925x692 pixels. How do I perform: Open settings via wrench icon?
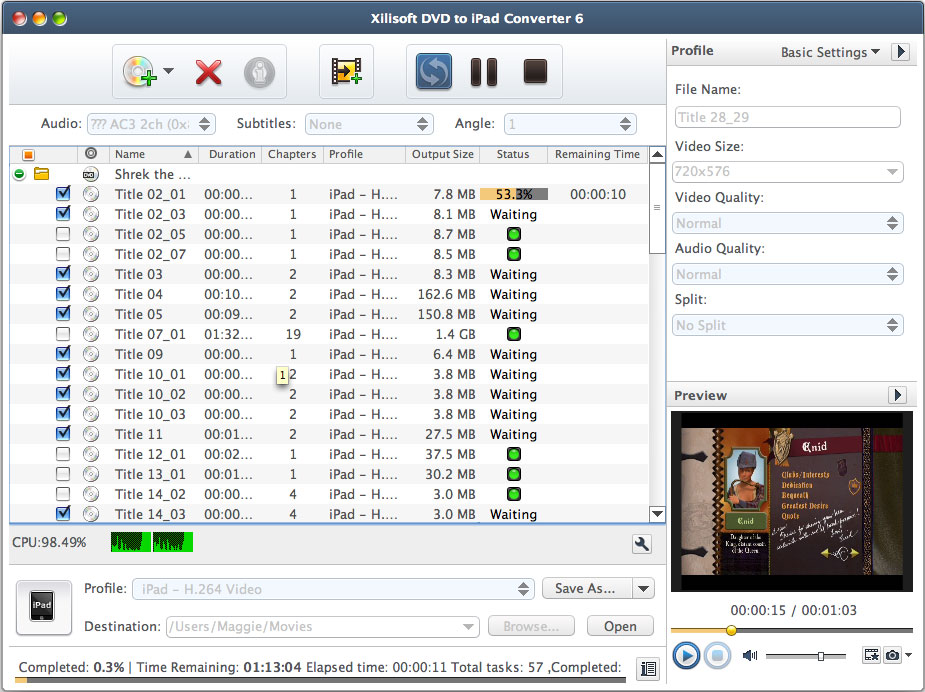point(642,544)
